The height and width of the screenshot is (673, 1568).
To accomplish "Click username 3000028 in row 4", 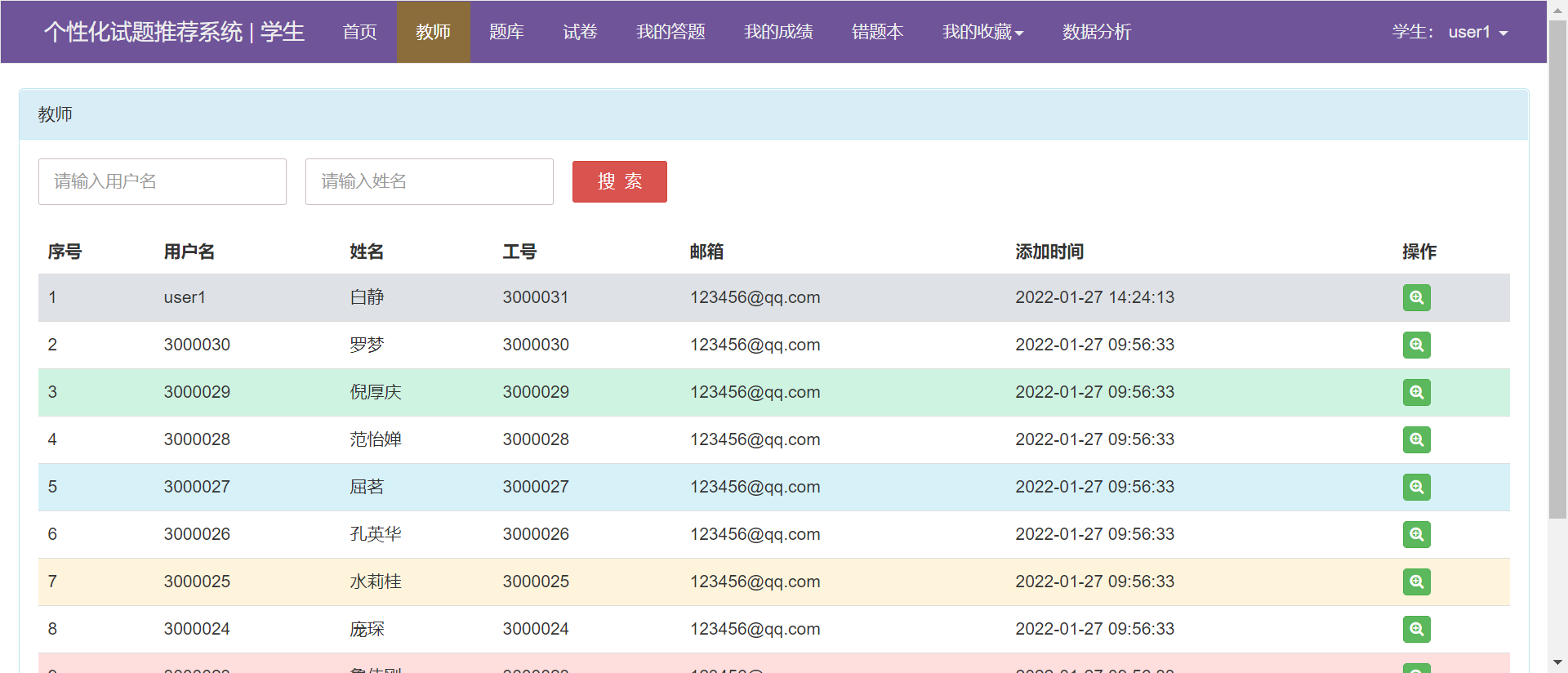I will [197, 439].
